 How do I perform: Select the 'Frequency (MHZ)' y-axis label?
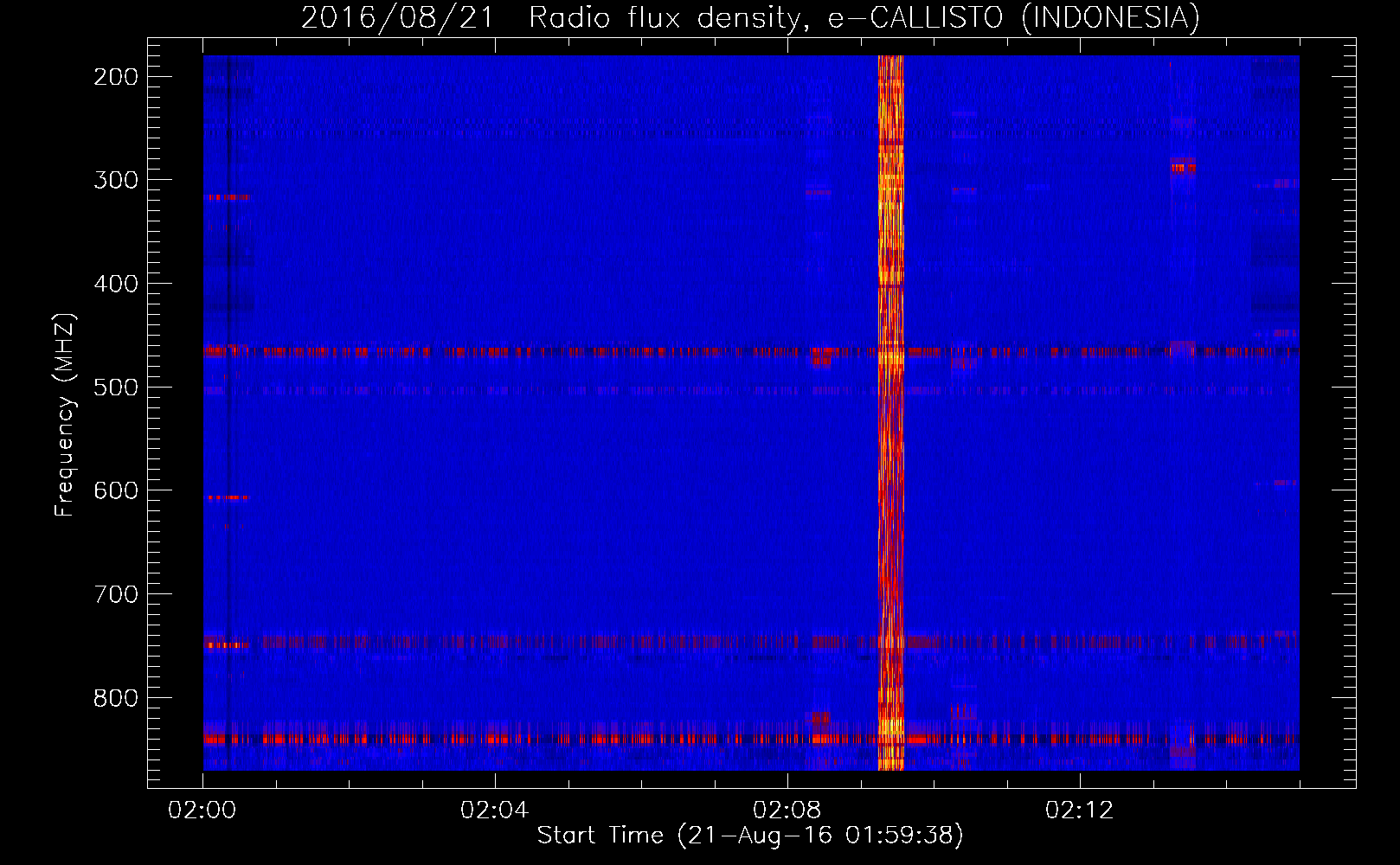[65, 415]
